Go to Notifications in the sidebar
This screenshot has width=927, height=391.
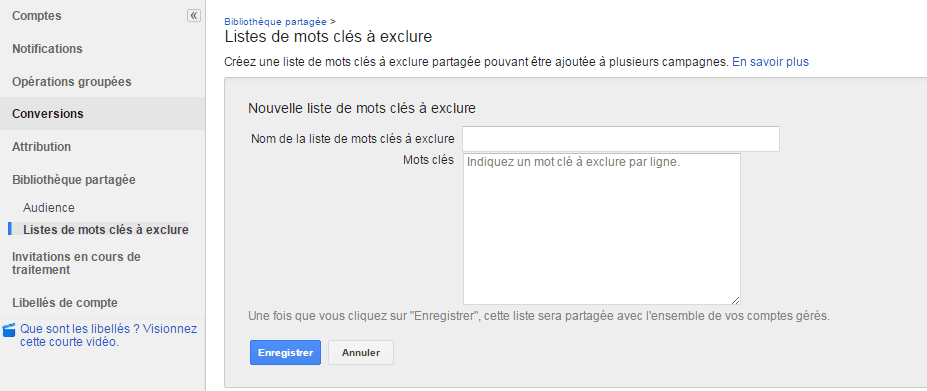pos(47,49)
